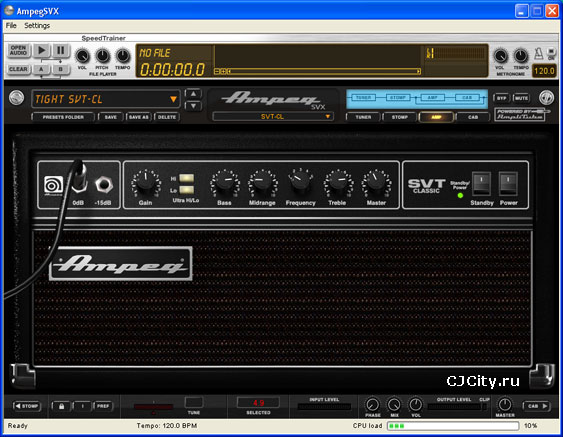Switch to the Stomp tab
The height and width of the screenshot is (437, 563).
[400, 117]
